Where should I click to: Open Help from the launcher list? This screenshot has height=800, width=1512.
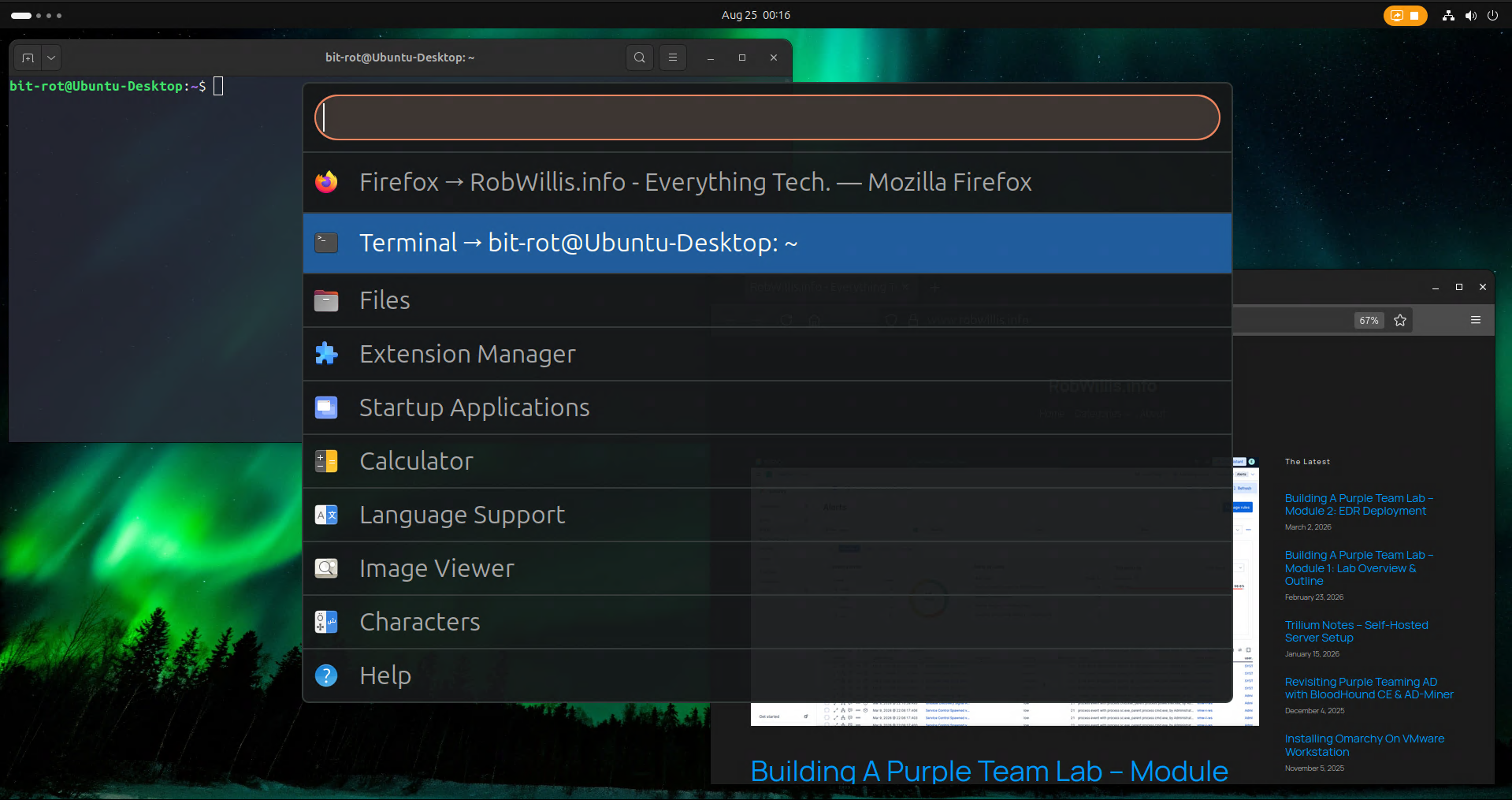coord(767,675)
